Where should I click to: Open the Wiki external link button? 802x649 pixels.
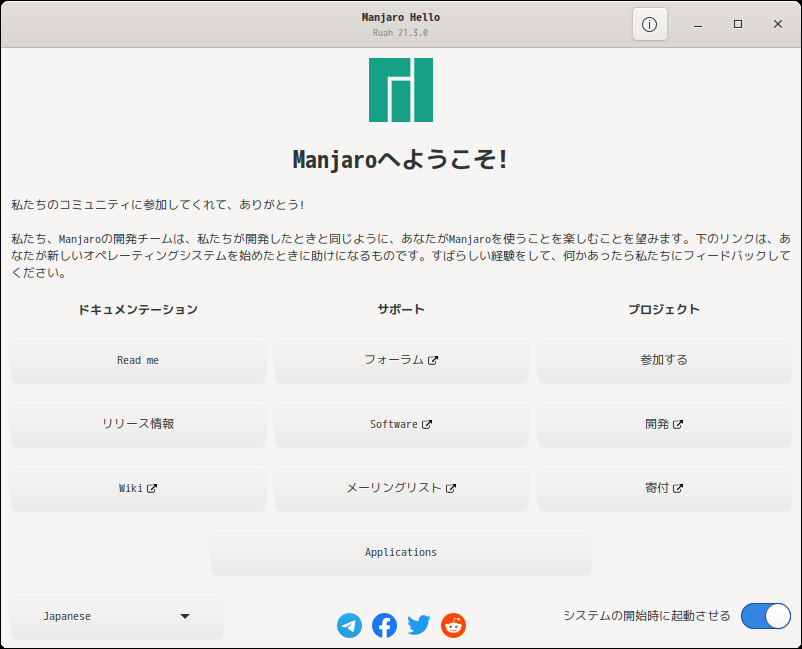[x=138, y=488]
